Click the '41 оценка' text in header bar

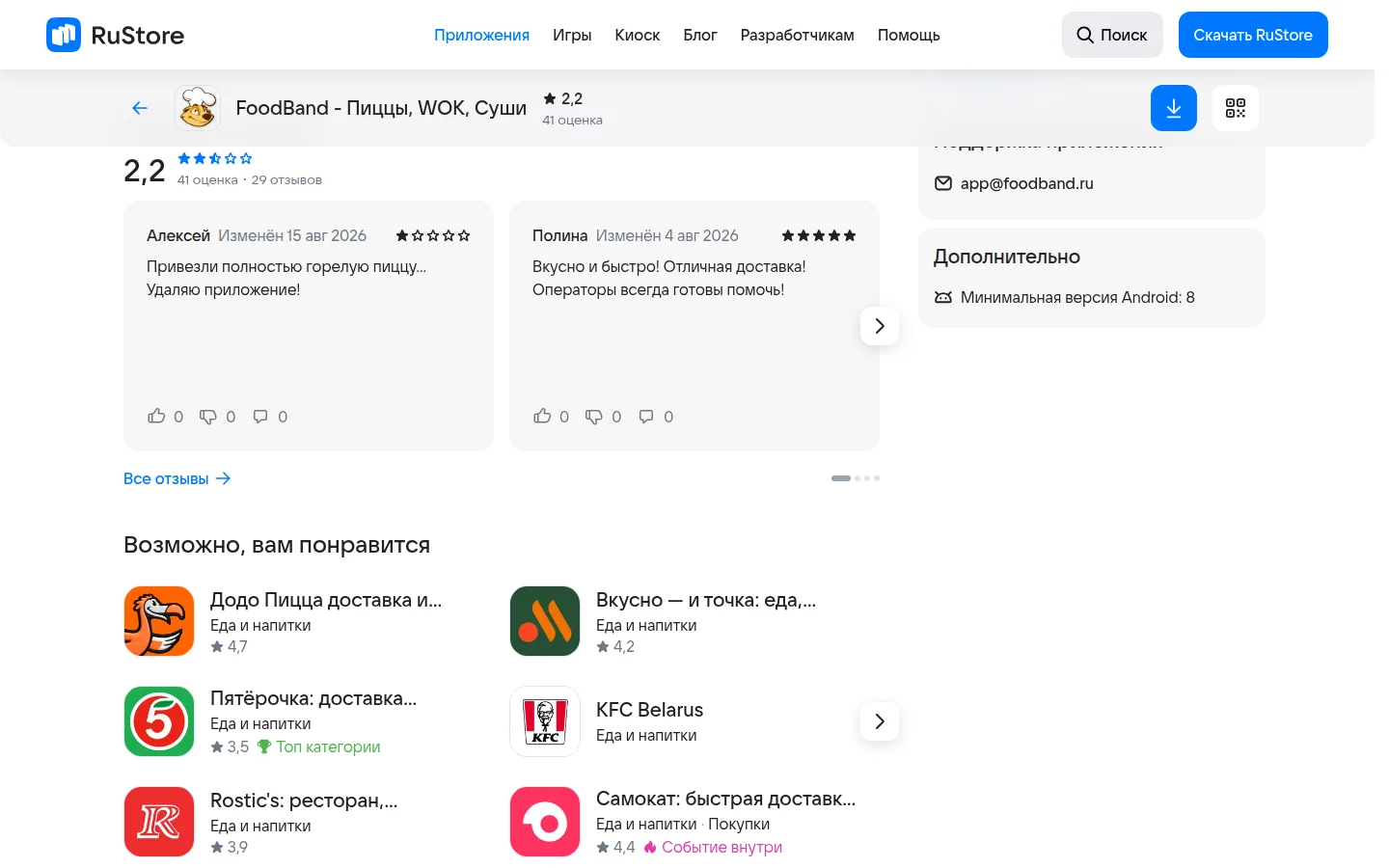coord(572,121)
